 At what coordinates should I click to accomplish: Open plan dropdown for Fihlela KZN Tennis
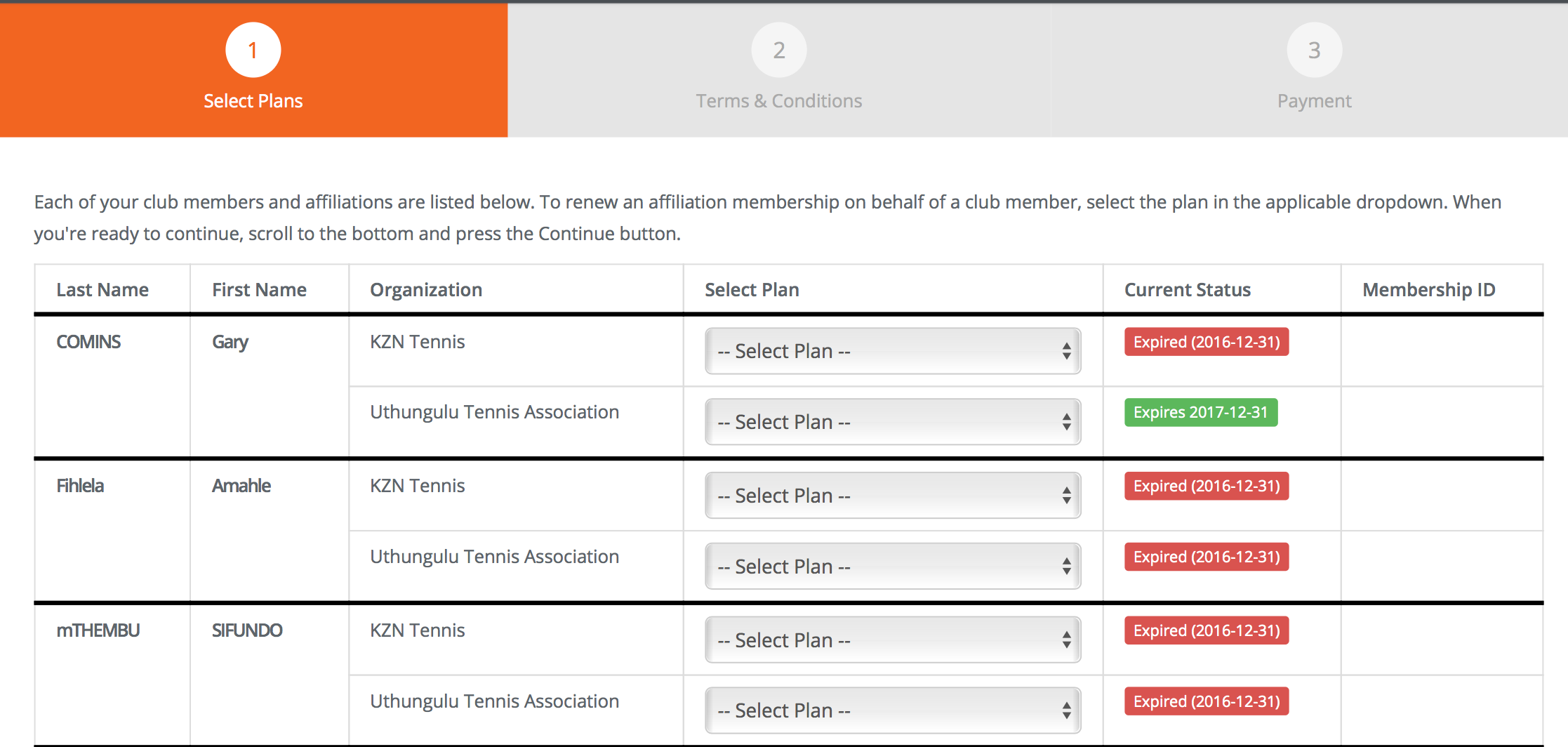(892, 496)
